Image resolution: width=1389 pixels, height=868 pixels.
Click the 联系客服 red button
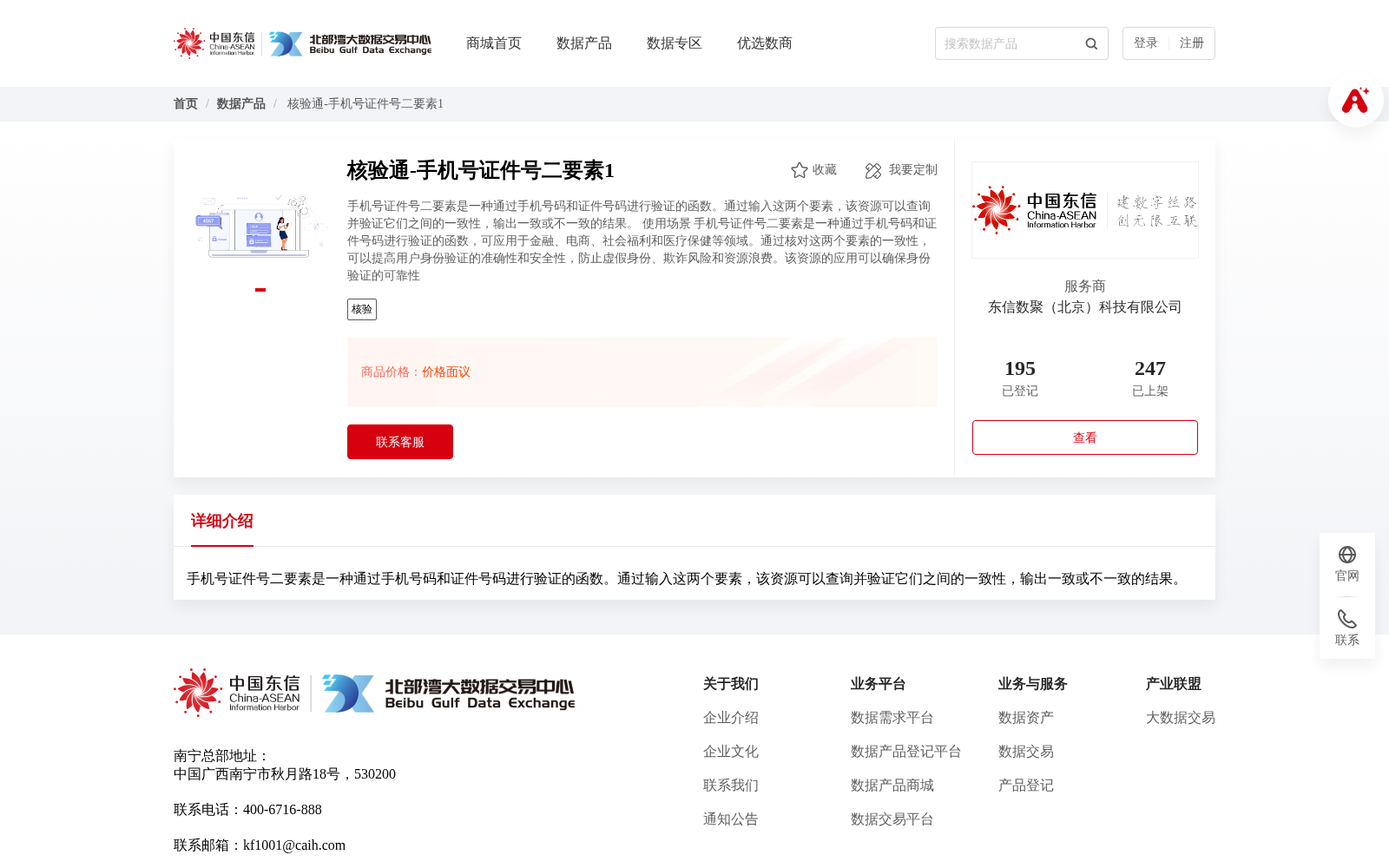pos(400,442)
